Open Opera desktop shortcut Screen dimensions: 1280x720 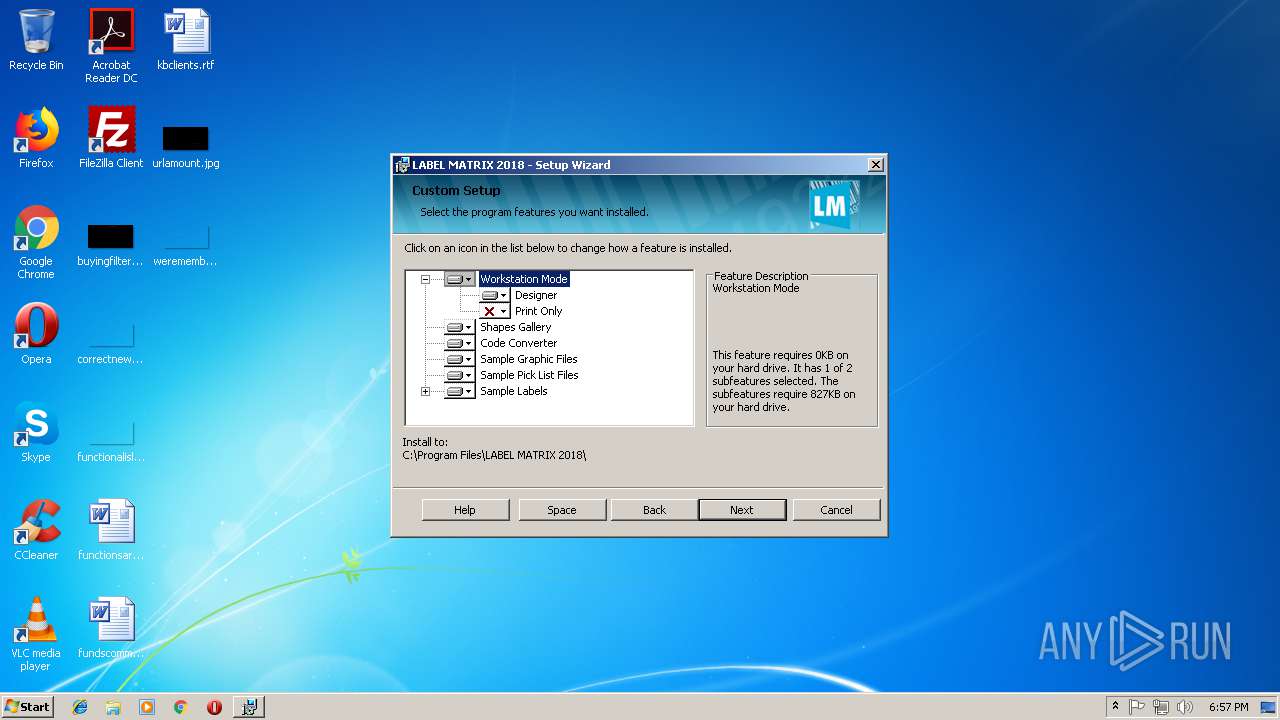[x=36, y=334]
